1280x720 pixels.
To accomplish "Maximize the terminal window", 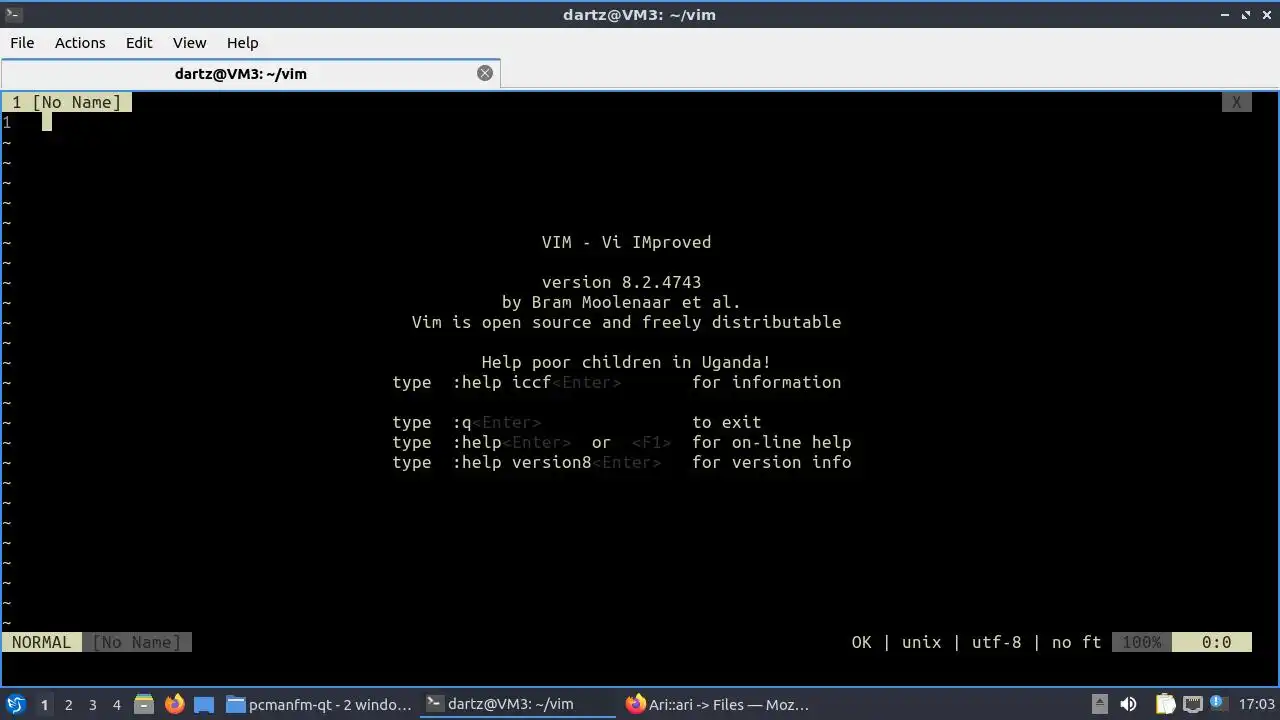I will click(x=1246, y=15).
